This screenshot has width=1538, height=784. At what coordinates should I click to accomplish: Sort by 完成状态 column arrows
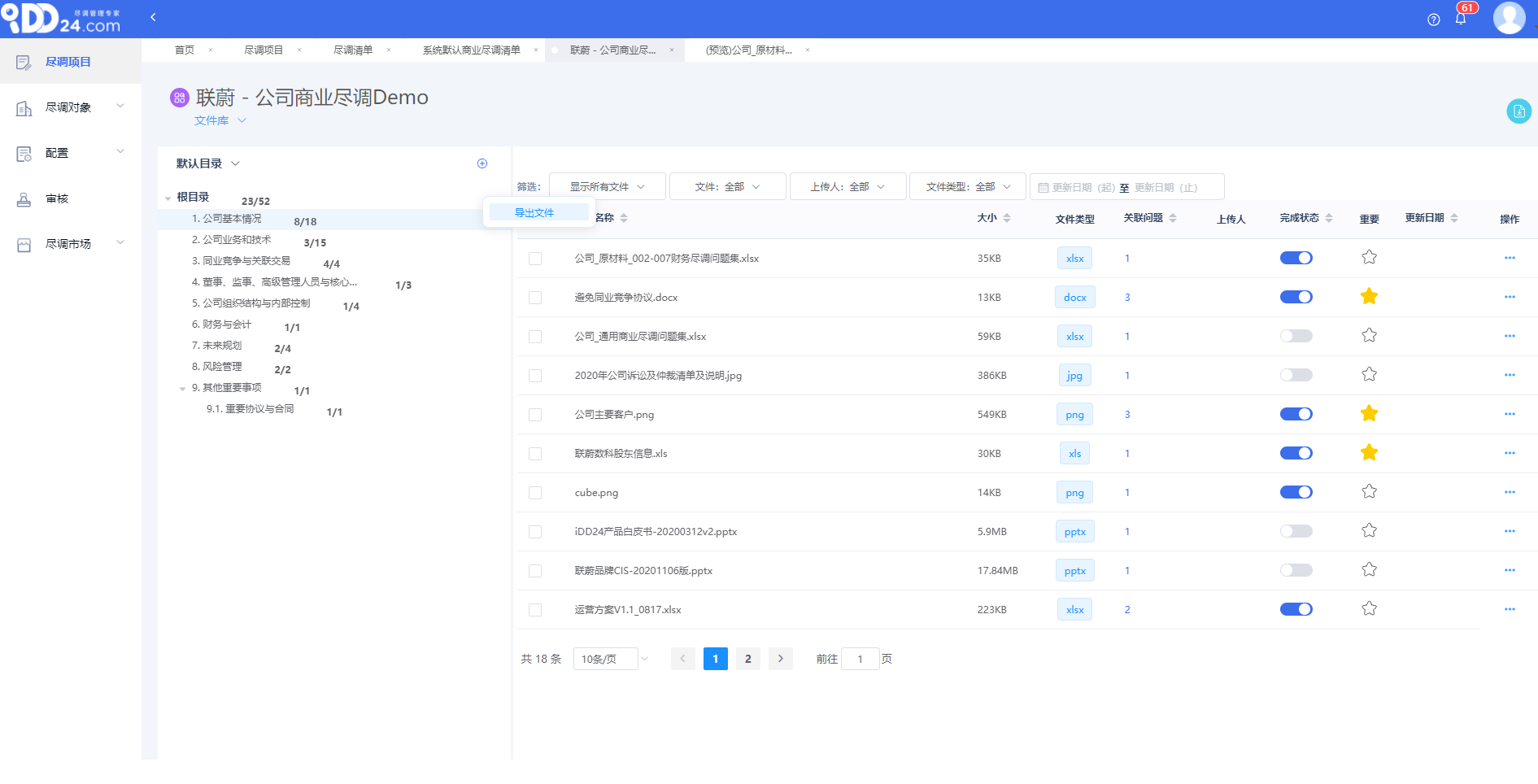pyautogui.click(x=1329, y=218)
